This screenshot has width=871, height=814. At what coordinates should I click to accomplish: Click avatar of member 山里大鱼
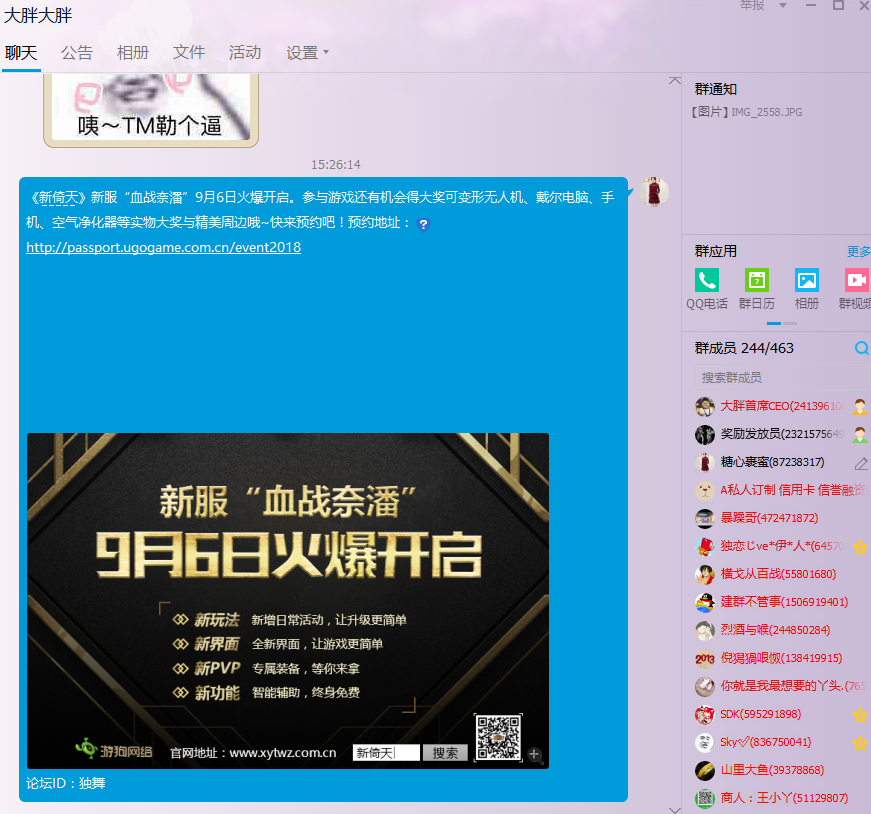pos(705,770)
